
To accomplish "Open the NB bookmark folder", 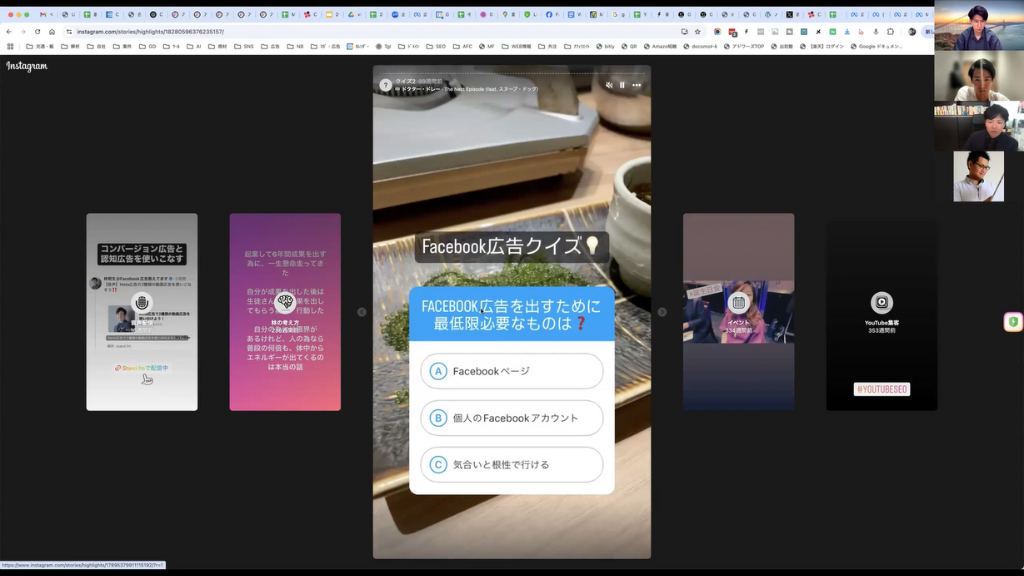I will coord(295,46).
